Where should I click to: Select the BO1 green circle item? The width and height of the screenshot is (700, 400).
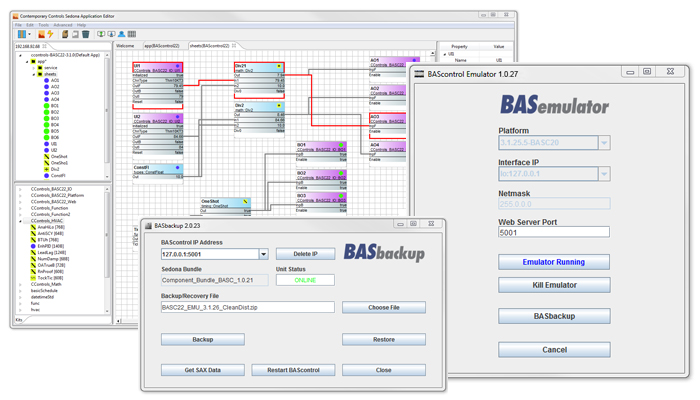[46, 106]
